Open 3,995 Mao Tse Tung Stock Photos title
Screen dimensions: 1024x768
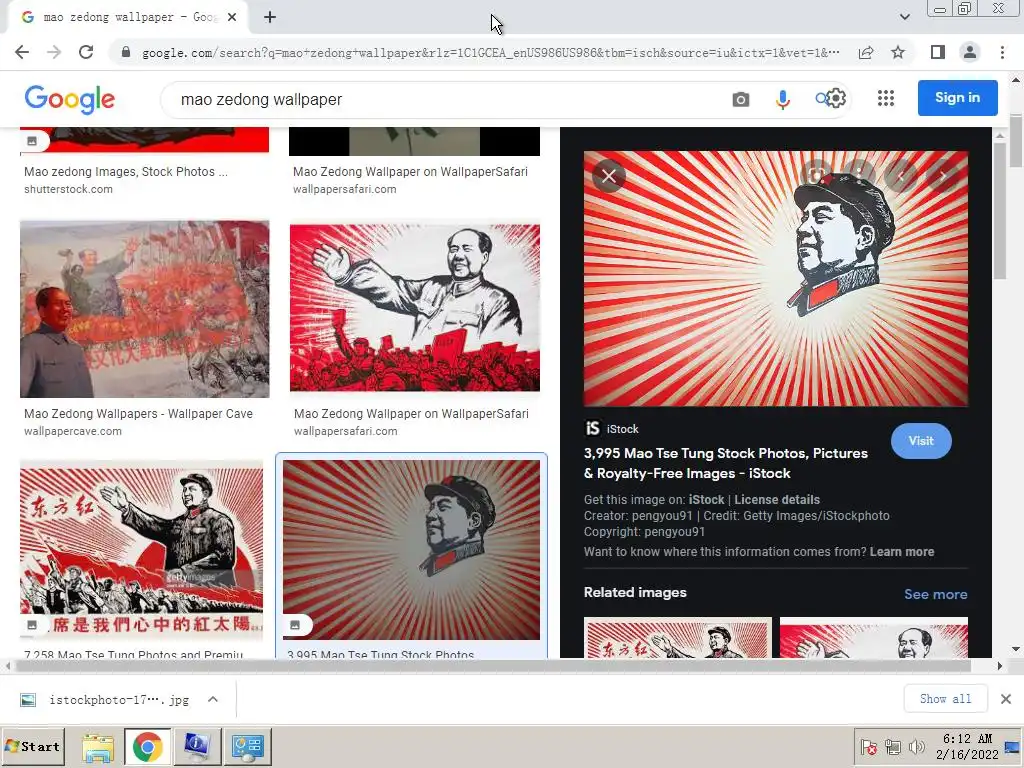(726, 463)
